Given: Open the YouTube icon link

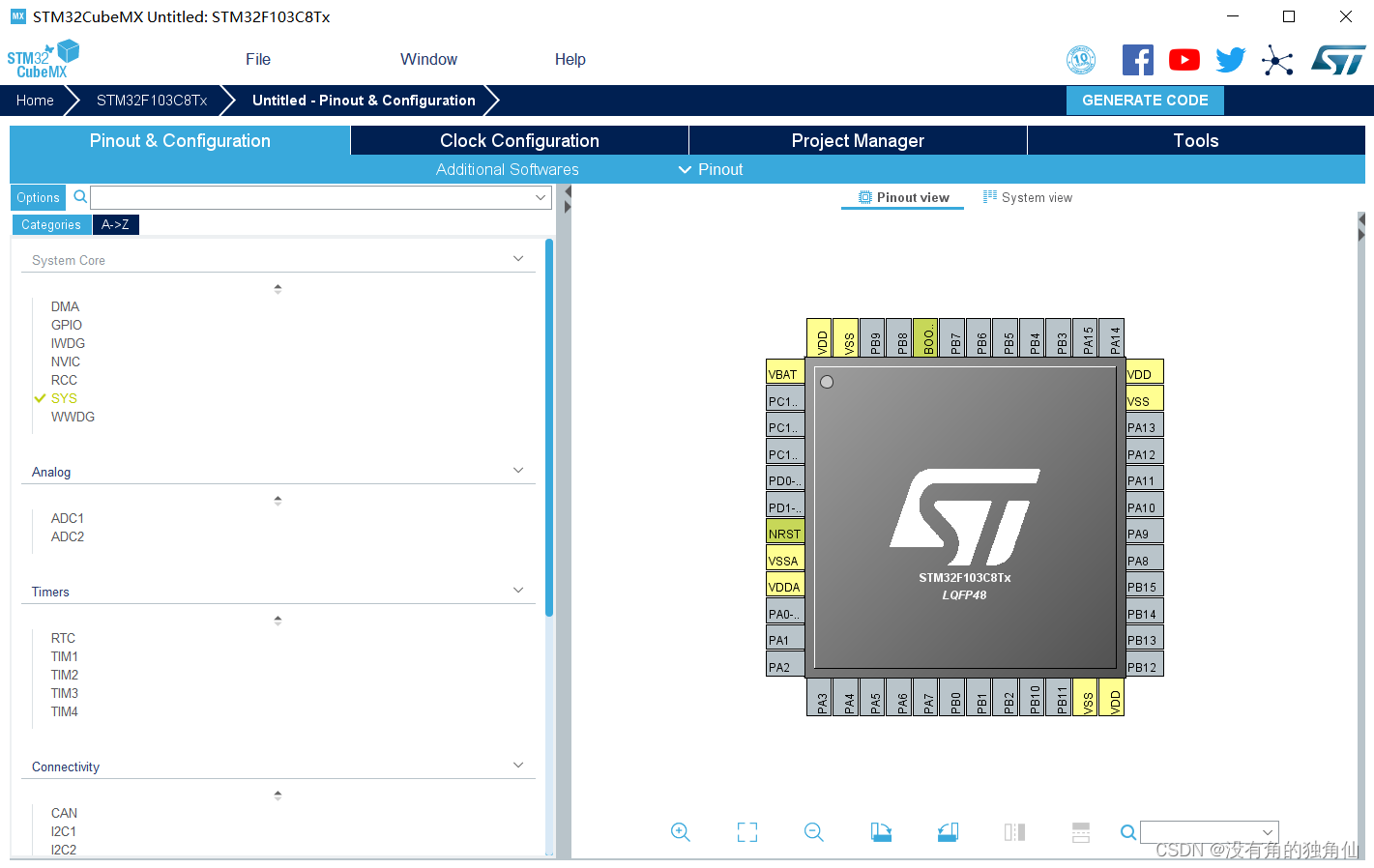Looking at the screenshot, I should pos(1184,60).
